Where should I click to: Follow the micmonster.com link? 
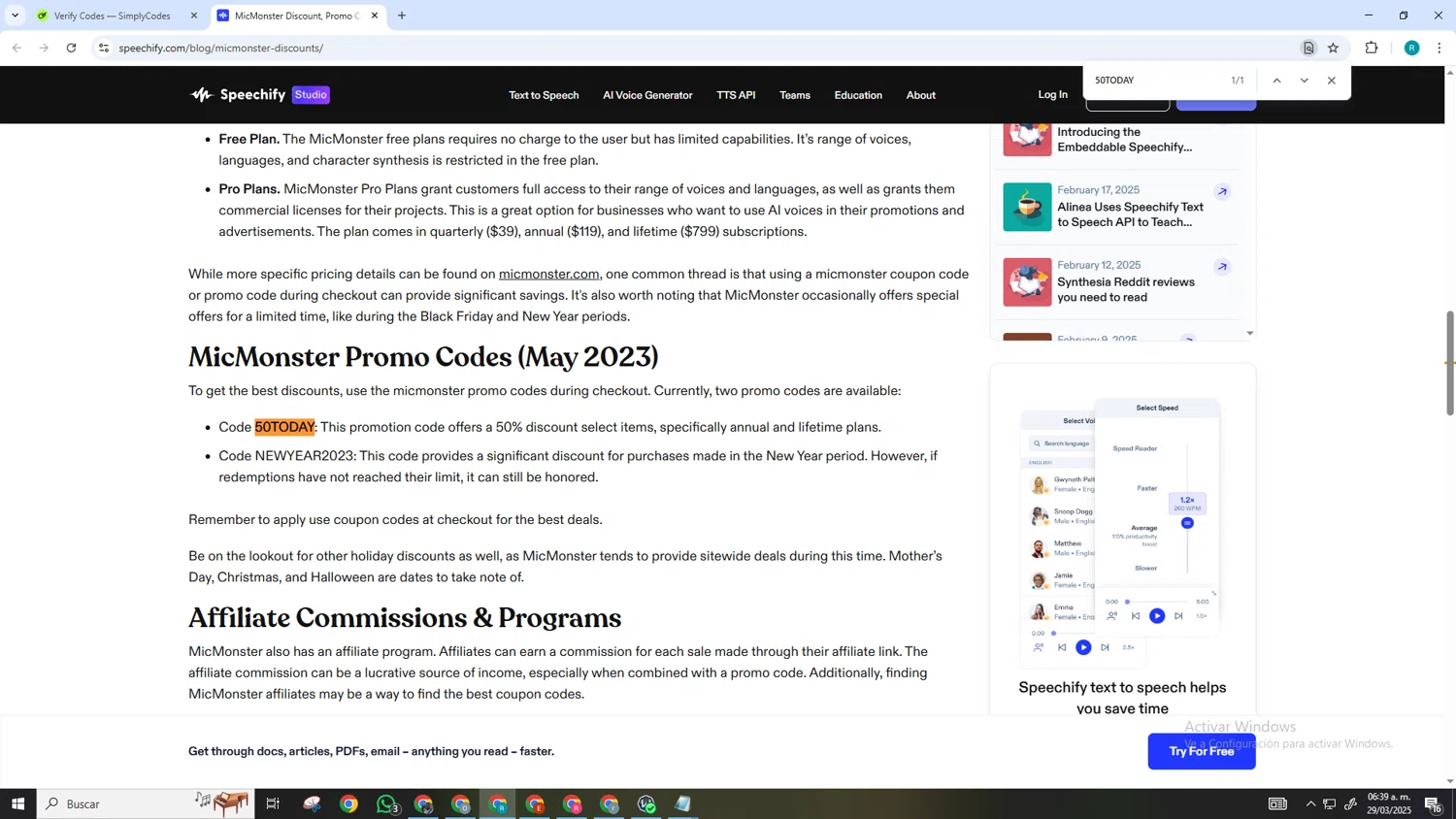coord(548,275)
